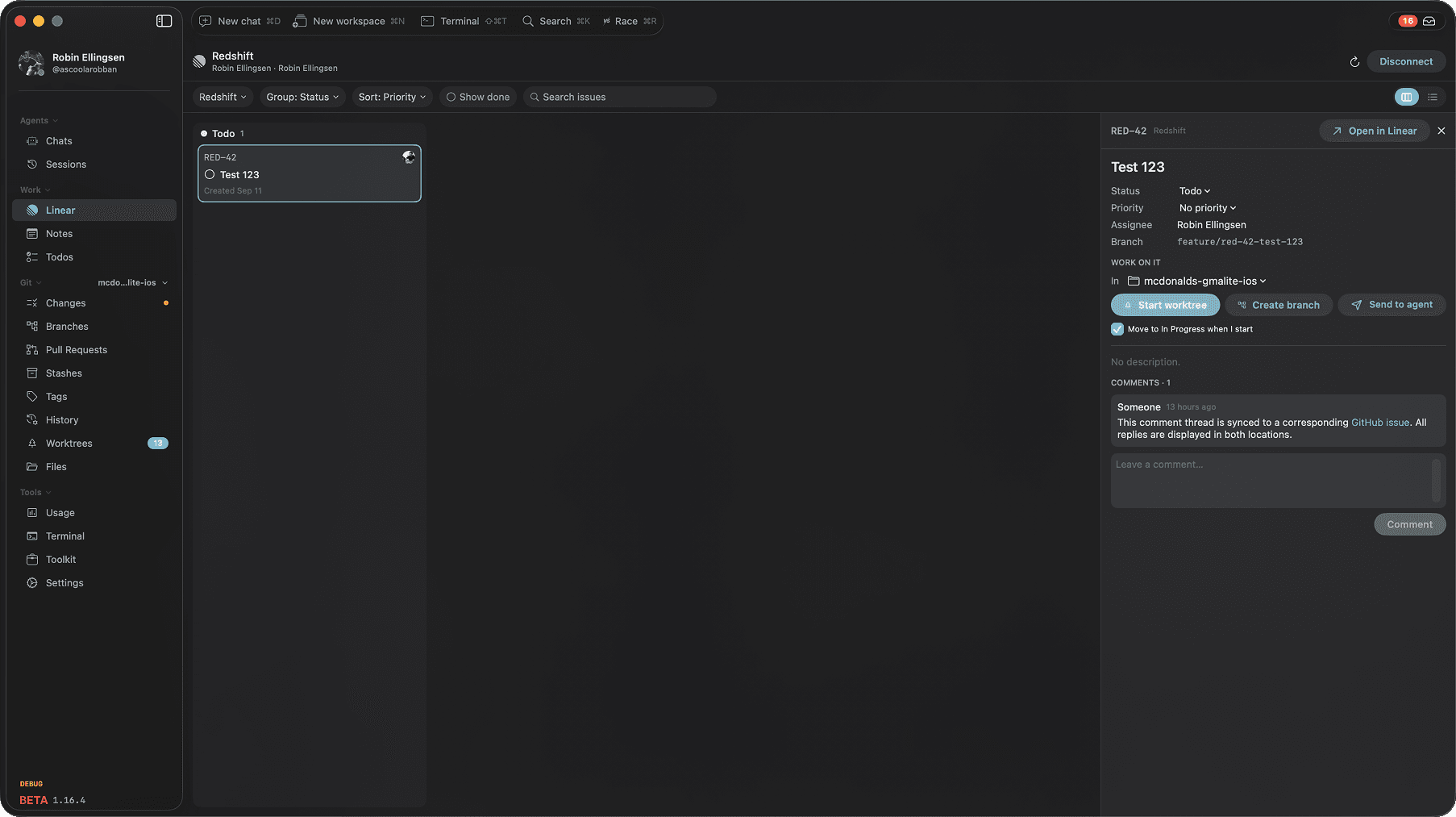This screenshot has height=817, width=1456.
Task: Open Worktrees view
Action: (94, 444)
